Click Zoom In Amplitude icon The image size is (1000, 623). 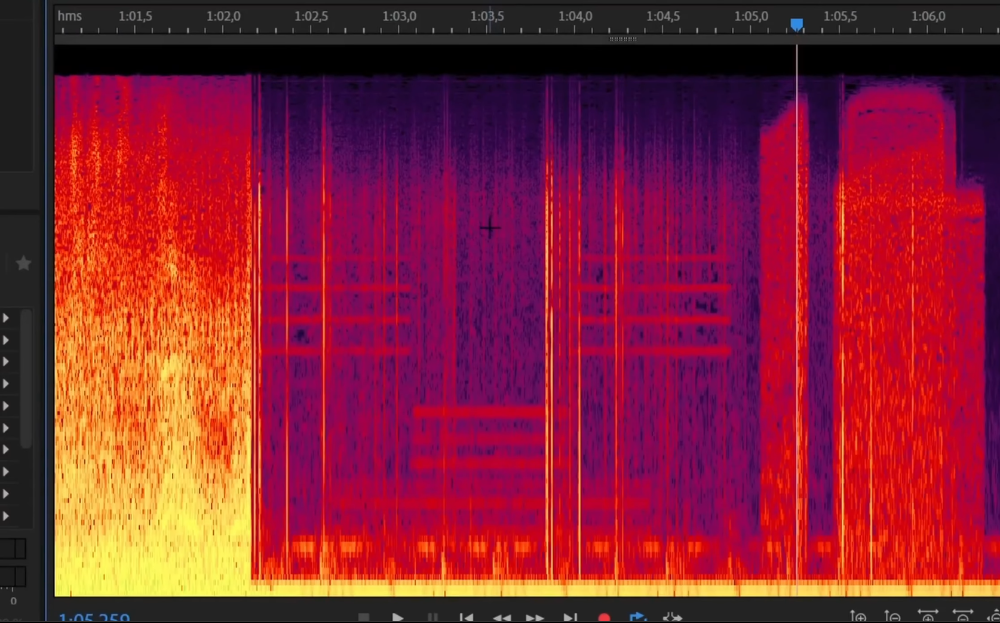point(858,617)
